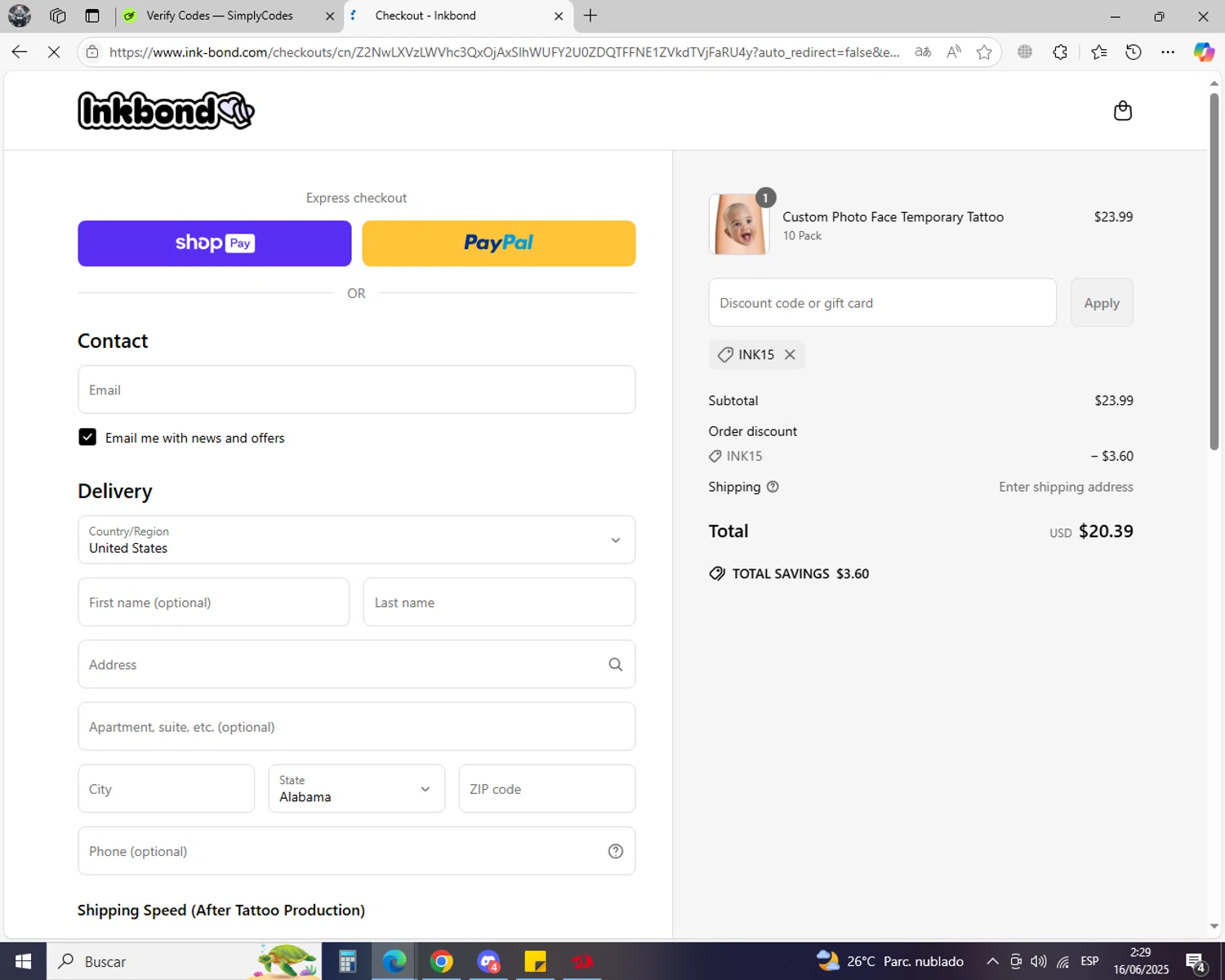Open the tab actions menu icon
The image size is (1225, 980).
coord(92,16)
